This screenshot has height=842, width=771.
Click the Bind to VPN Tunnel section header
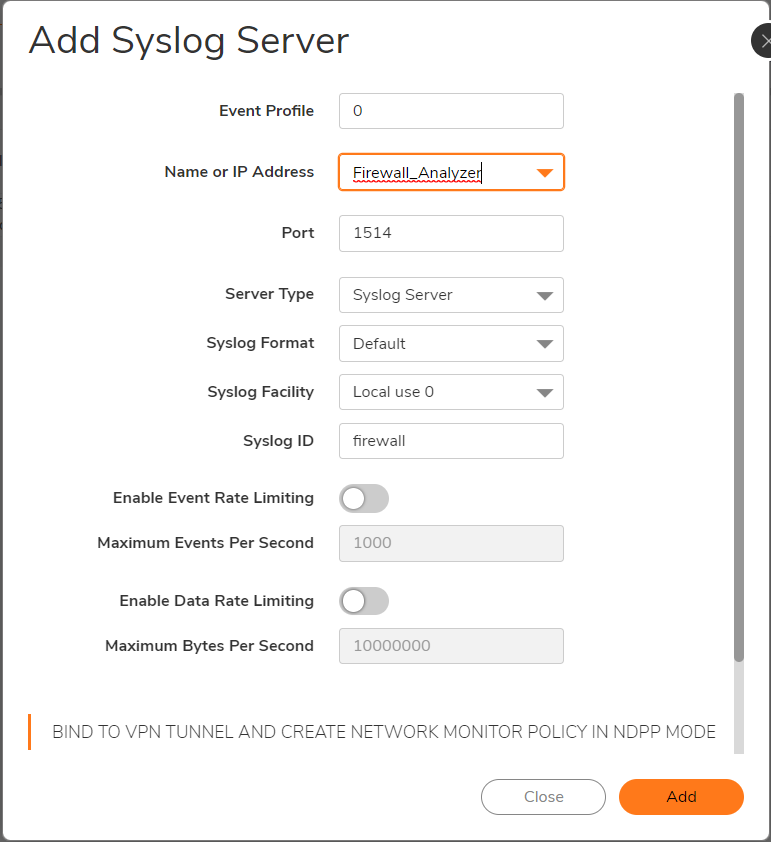coord(383,732)
